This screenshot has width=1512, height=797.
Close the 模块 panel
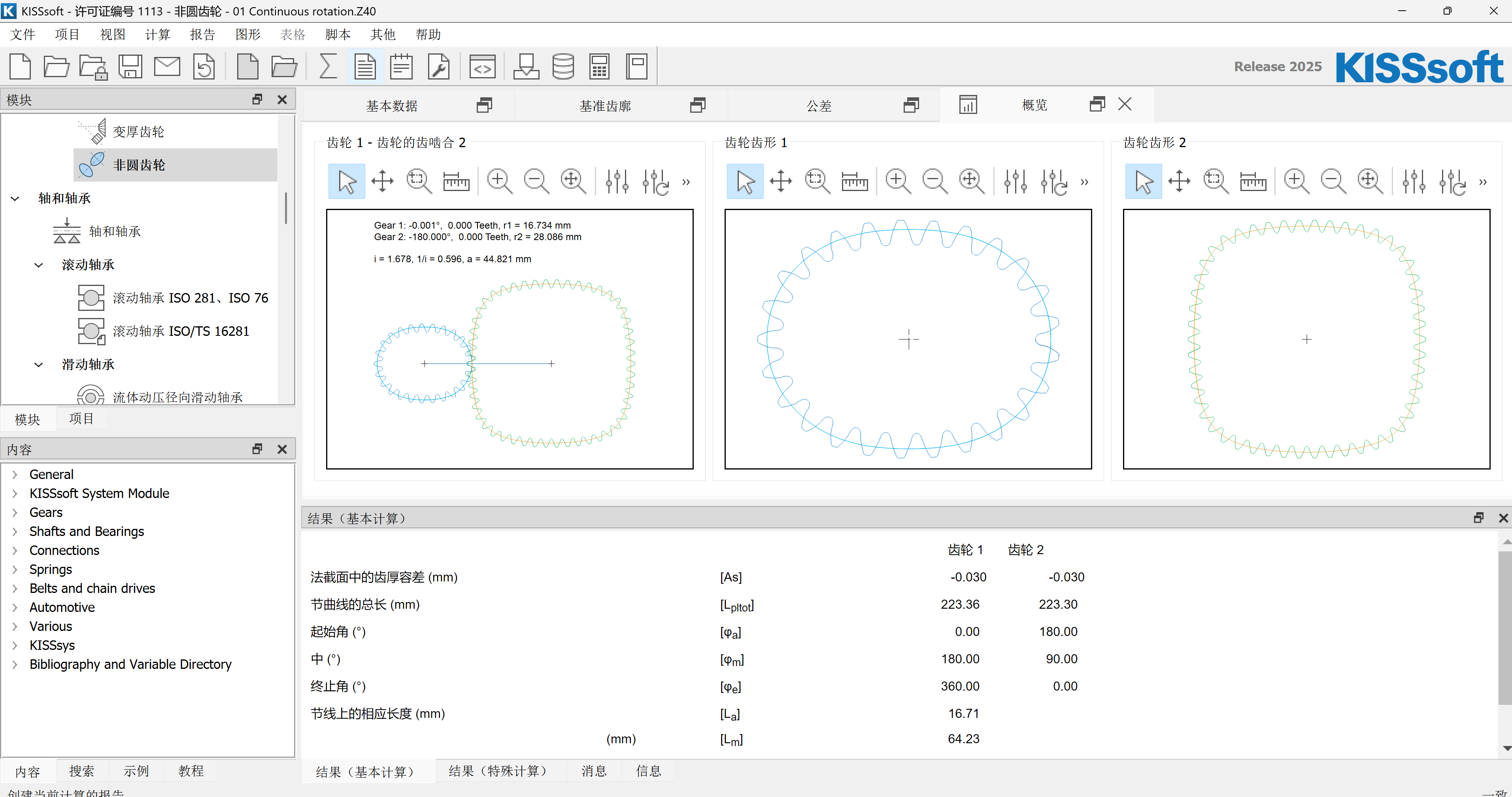(282, 100)
